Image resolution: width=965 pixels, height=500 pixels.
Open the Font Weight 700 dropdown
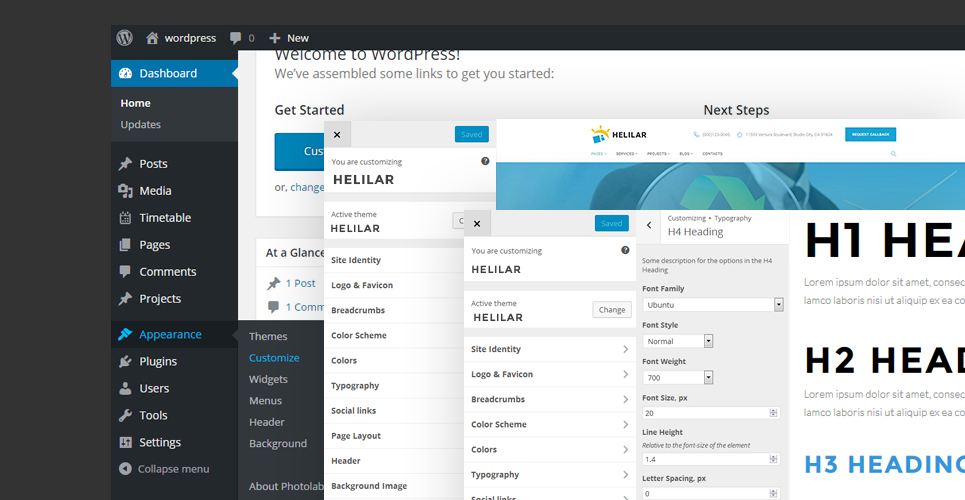pyautogui.click(x=678, y=377)
